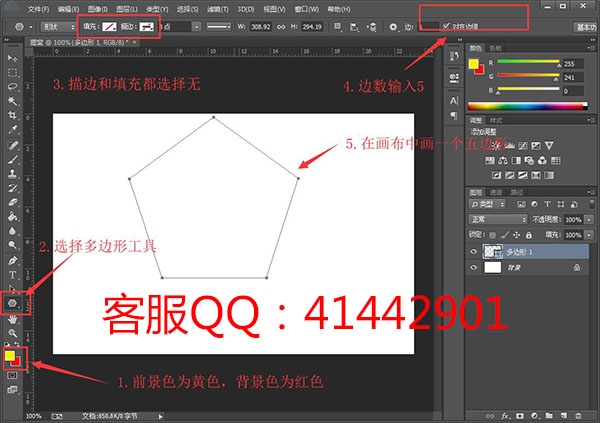Viewport: 600px width, 423px height.
Task: Toggle layer filtering switch
Action: (592, 203)
